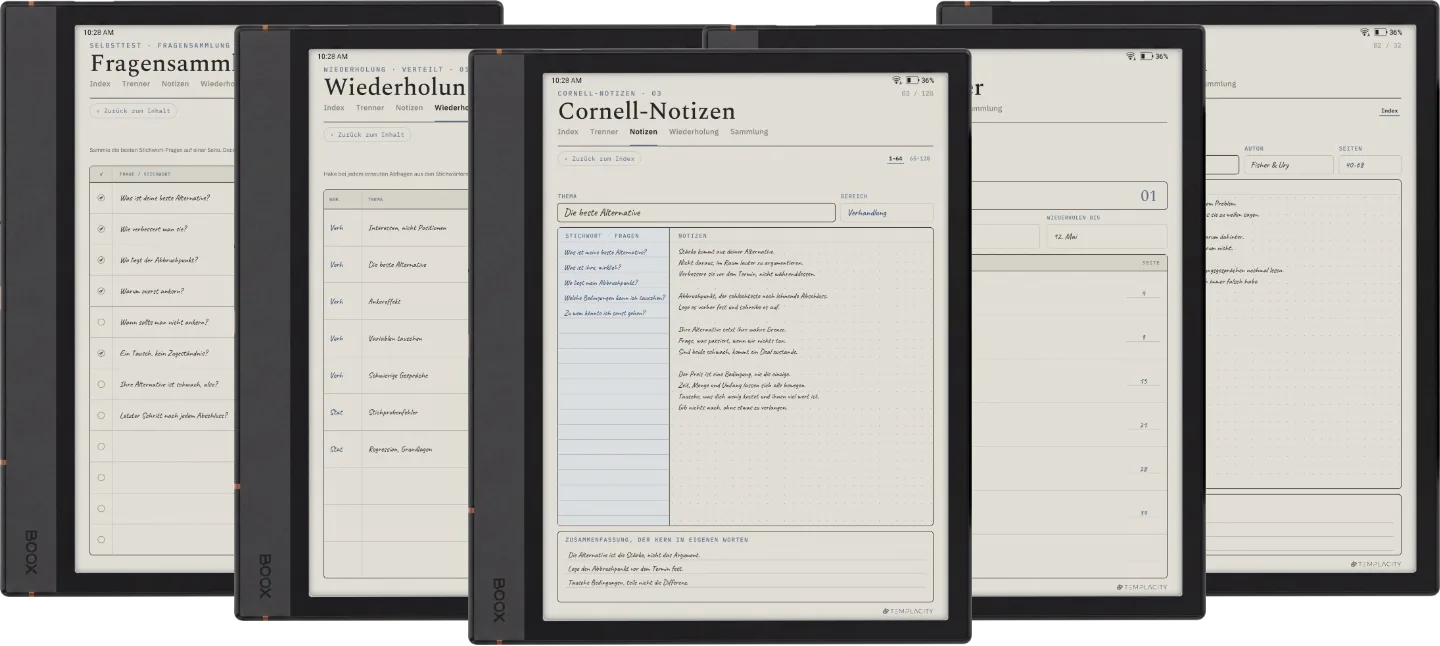The width and height of the screenshot is (1440, 646).
Task: Click 'Zurück zum Inhalt' on Wiederholung tablet
Action: coord(367,134)
